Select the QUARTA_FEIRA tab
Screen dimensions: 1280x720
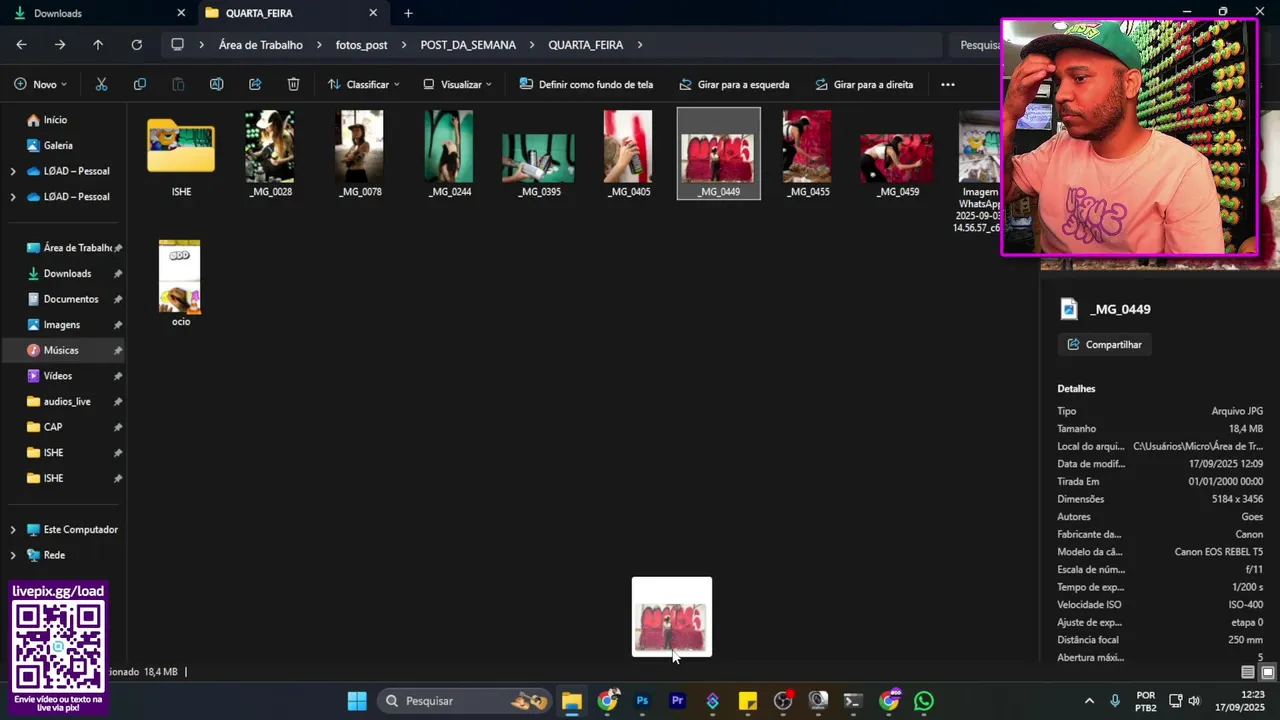point(292,13)
